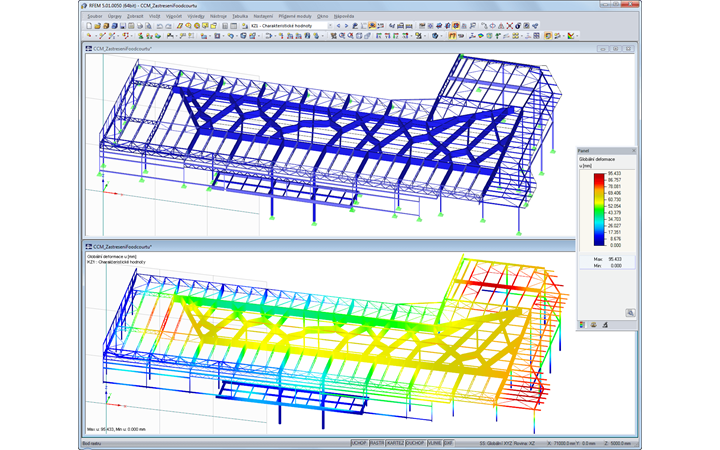720x450 pixels.
Task: Open the color chart icon dropdown arrow
Action: 577,36
